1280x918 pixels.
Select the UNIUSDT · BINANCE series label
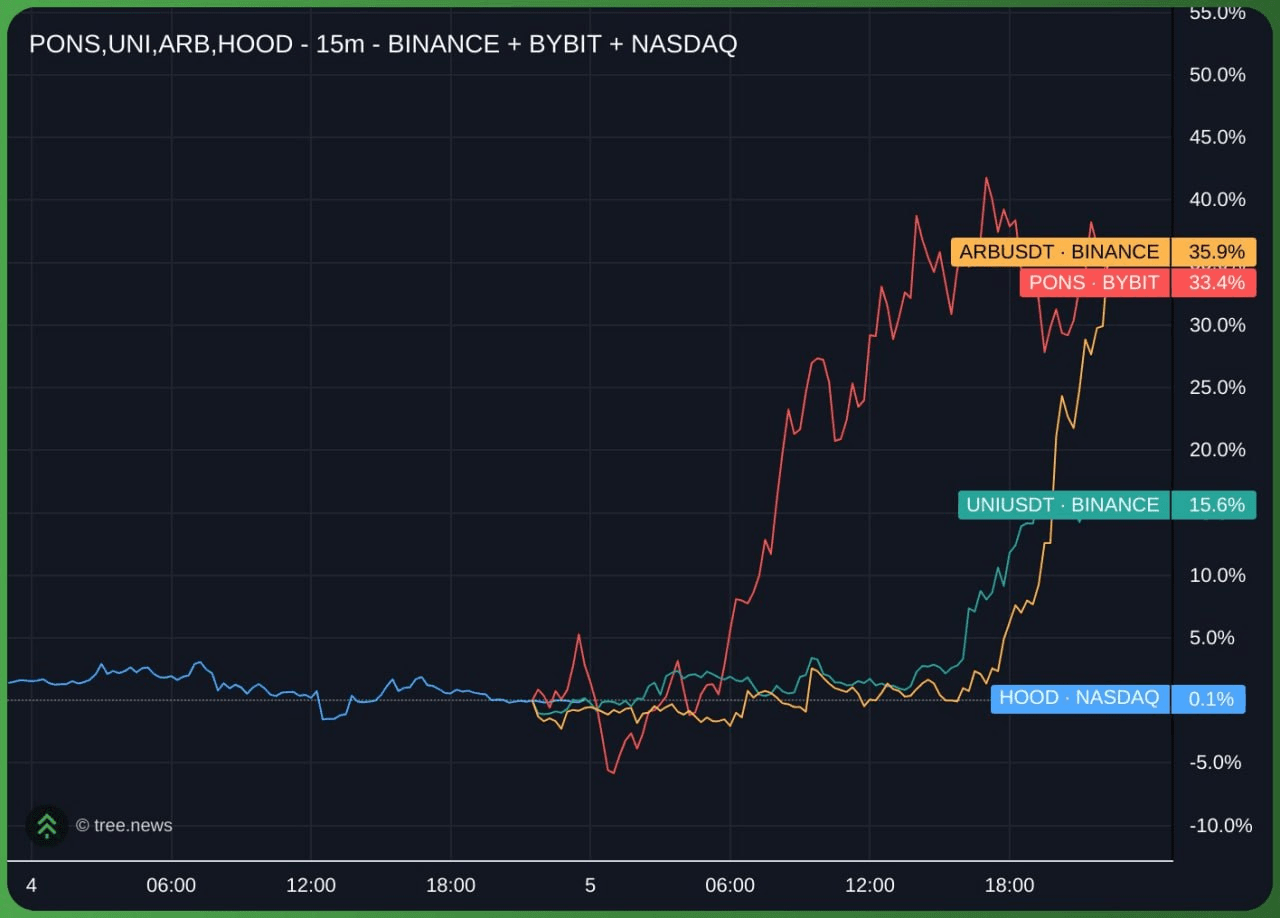coord(1063,505)
